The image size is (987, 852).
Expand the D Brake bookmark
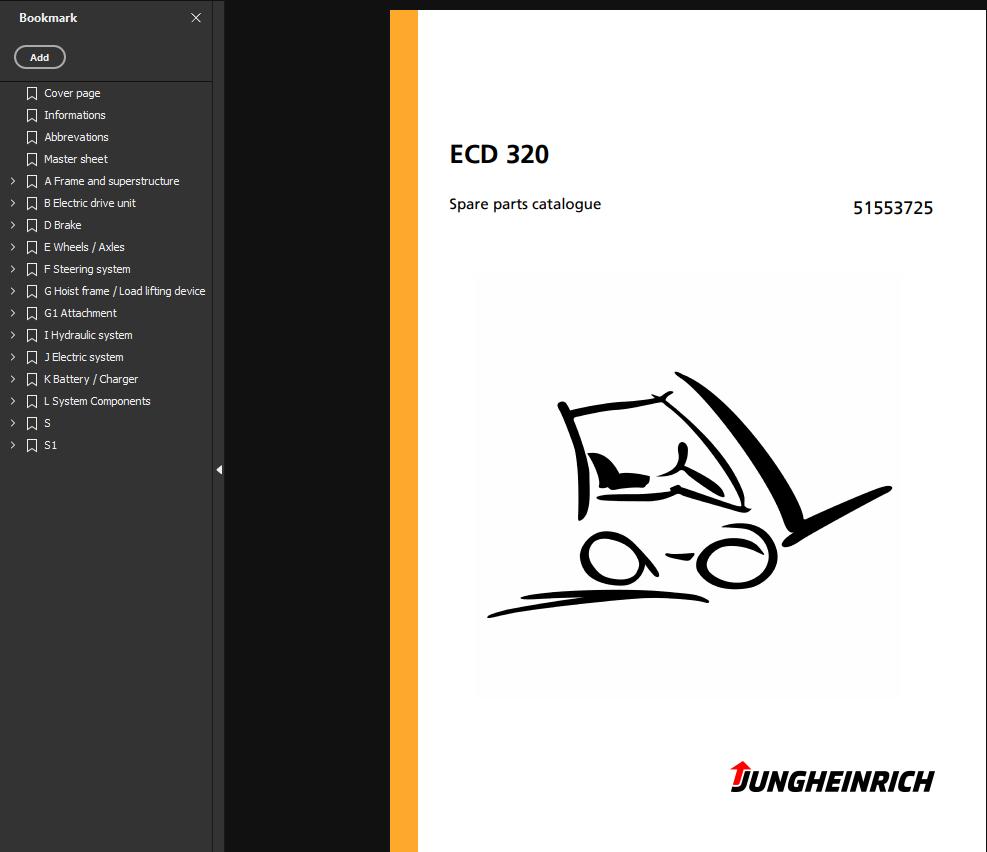point(13,225)
